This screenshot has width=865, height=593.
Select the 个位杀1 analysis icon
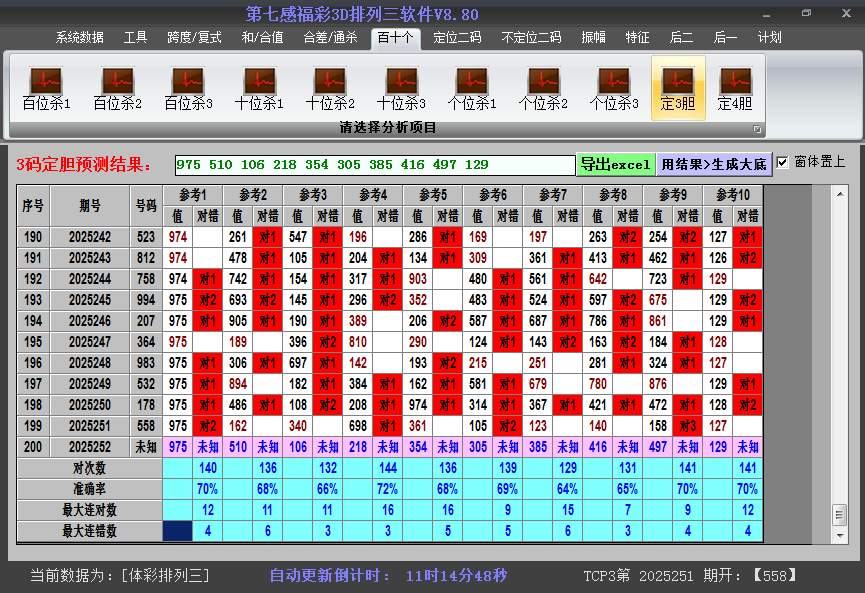pos(472,88)
